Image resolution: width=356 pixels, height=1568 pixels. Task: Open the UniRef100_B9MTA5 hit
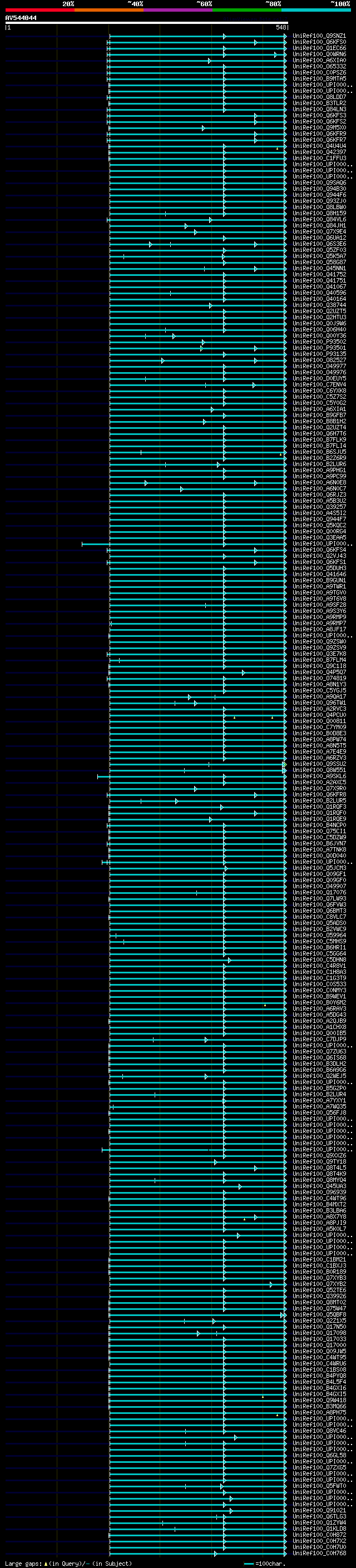click(x=319, y=78)
